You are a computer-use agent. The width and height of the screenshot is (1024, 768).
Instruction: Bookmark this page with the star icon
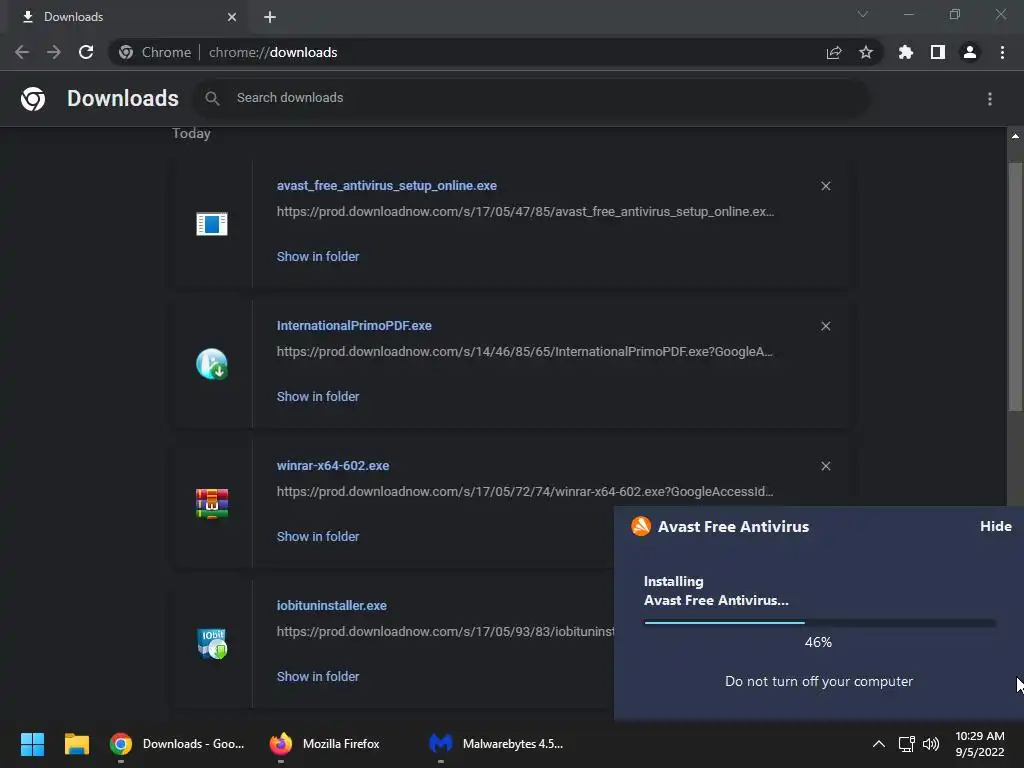866,52
